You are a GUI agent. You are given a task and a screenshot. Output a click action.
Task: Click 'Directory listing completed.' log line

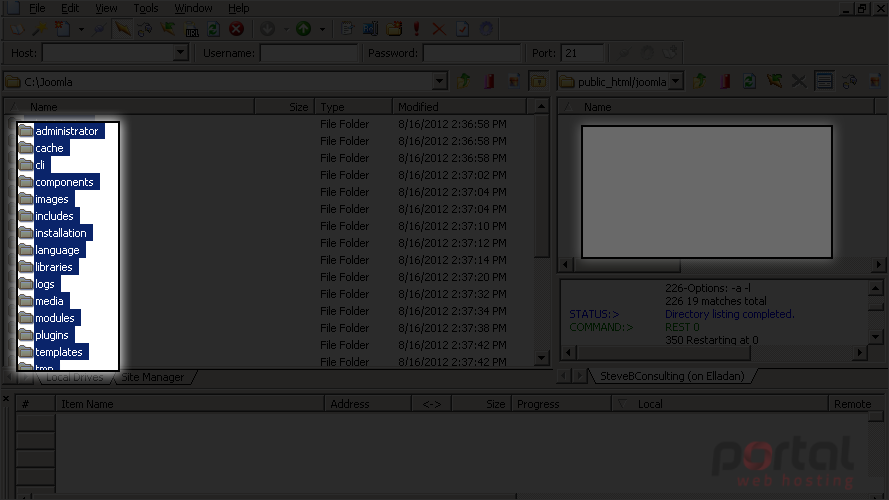[730, 314]
